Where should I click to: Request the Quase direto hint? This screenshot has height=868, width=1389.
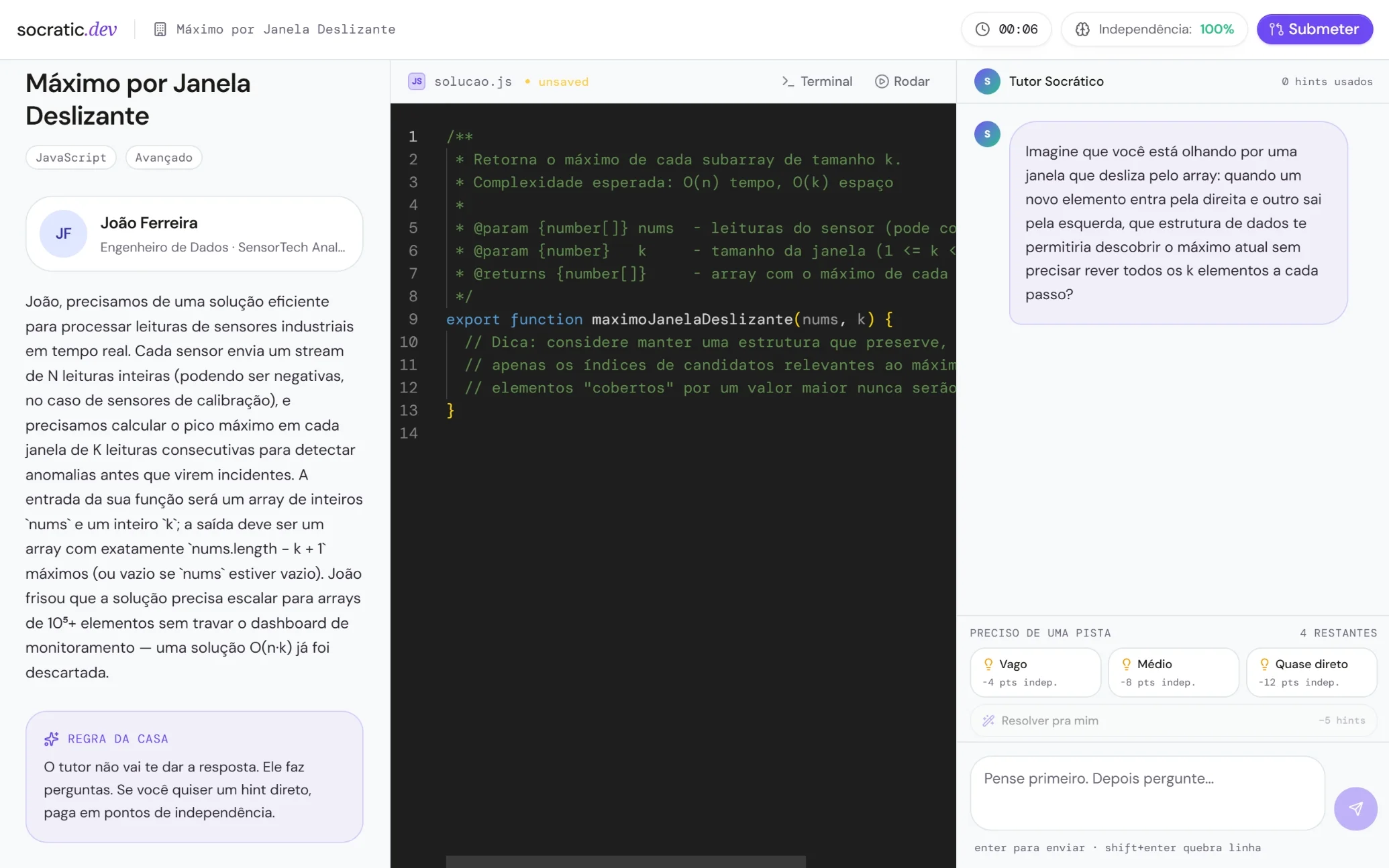pyautogui.click(x=1312, y=672)
